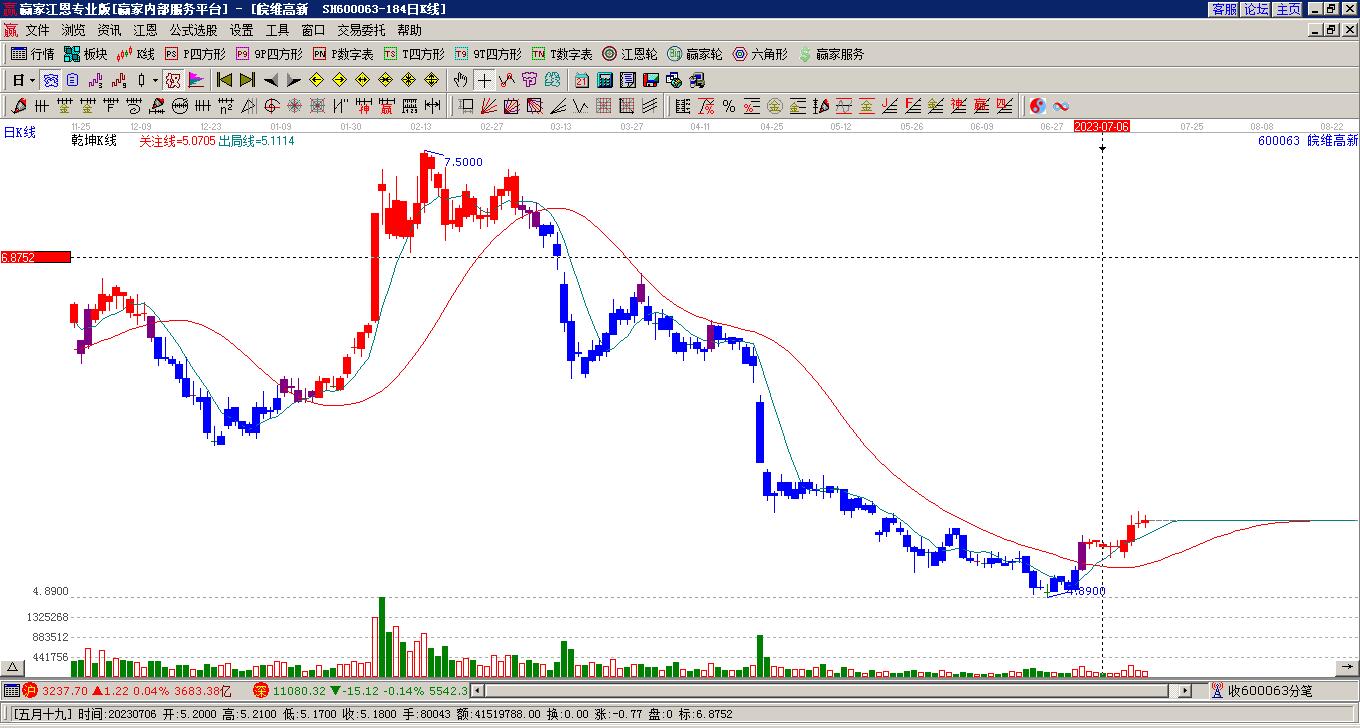Screen dimensions: 1360x728
Task: Expand the candlestick style dropdown arrow
Action: point(155,80)
